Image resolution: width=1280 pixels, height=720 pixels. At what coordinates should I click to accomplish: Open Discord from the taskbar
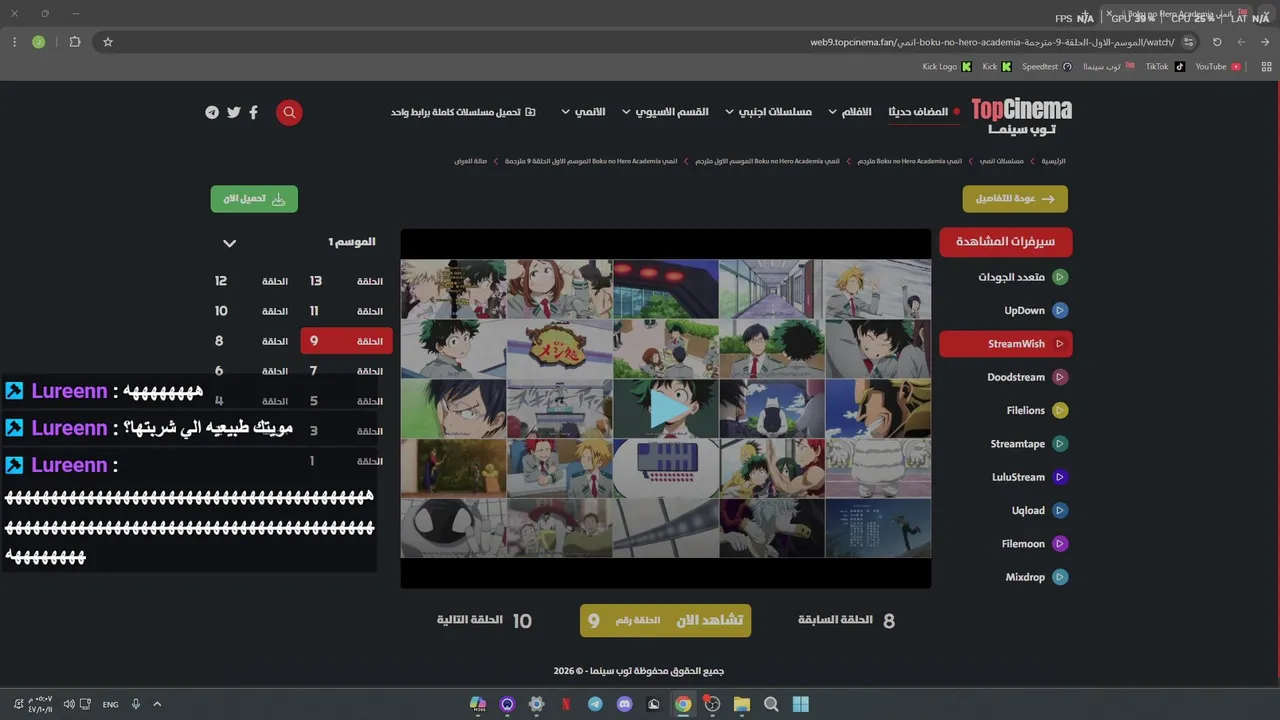click(625, 704)
